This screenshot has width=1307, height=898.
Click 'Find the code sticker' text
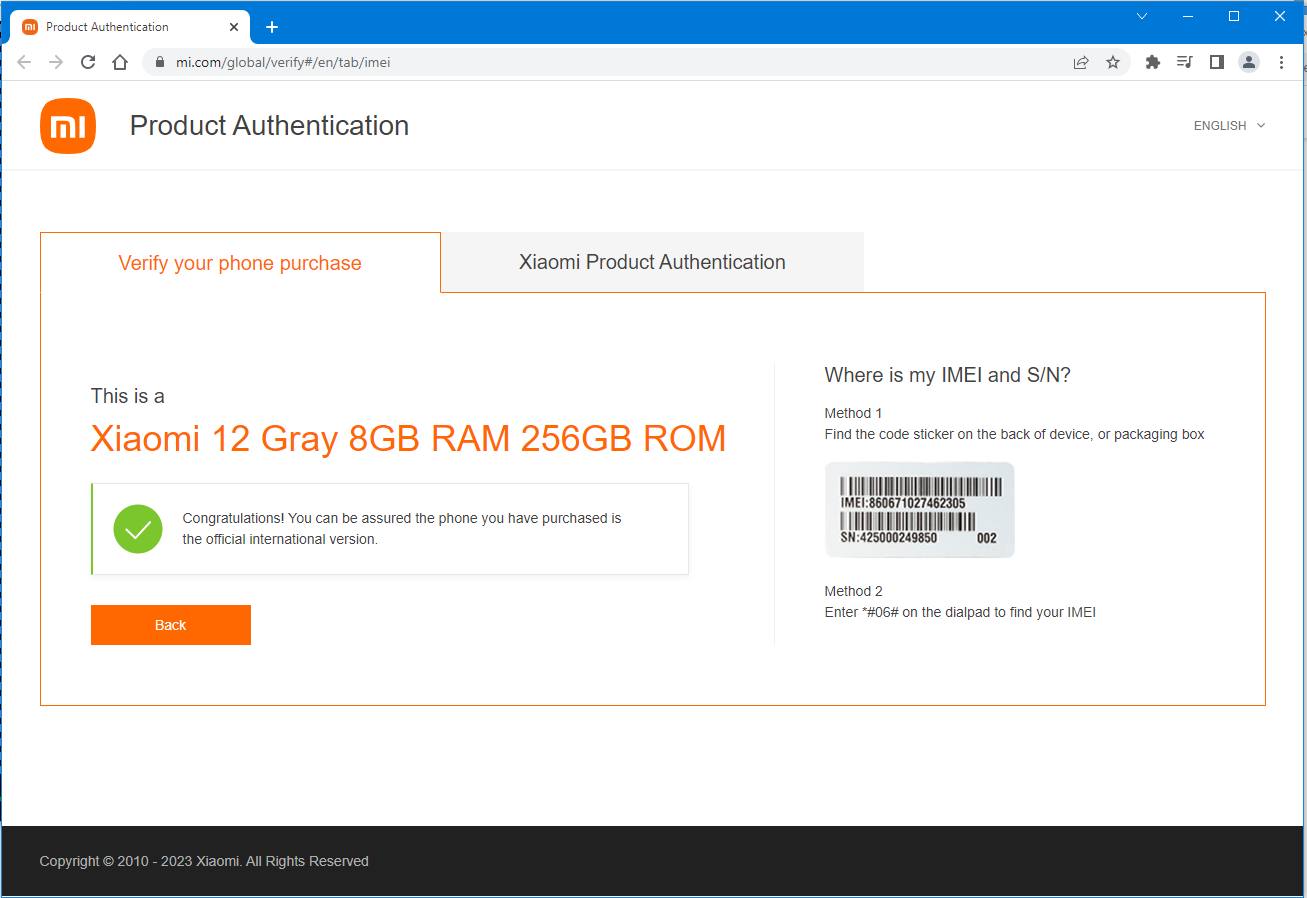tap(1014, 435)
